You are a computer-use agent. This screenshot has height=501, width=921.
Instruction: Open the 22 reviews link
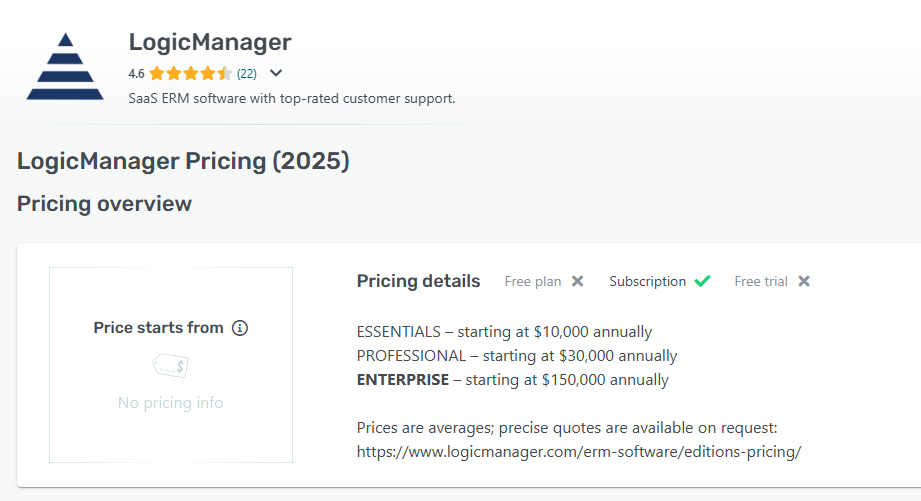click(x=247, y=73)
